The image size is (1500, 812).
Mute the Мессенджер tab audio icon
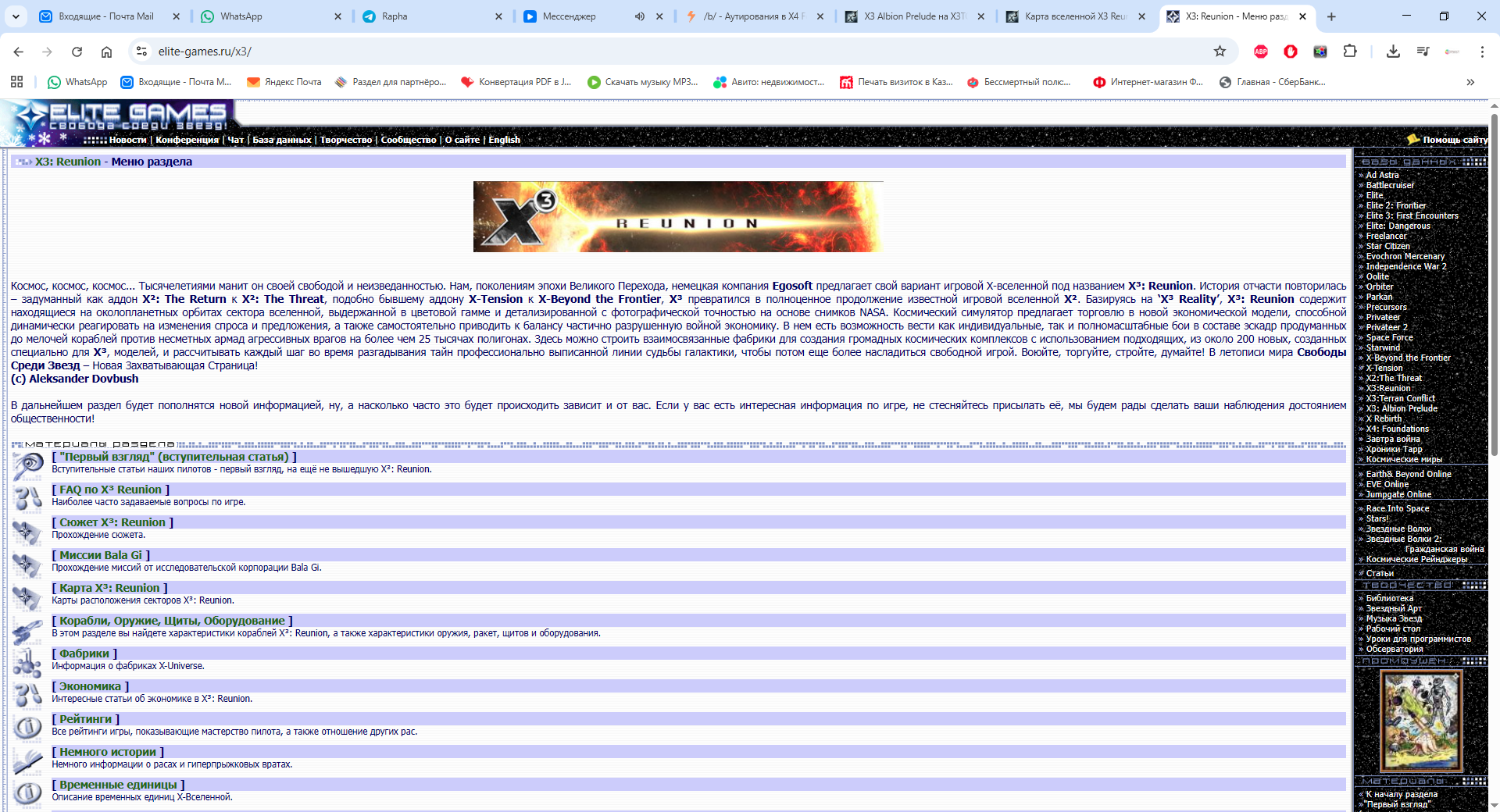point(640,16)
